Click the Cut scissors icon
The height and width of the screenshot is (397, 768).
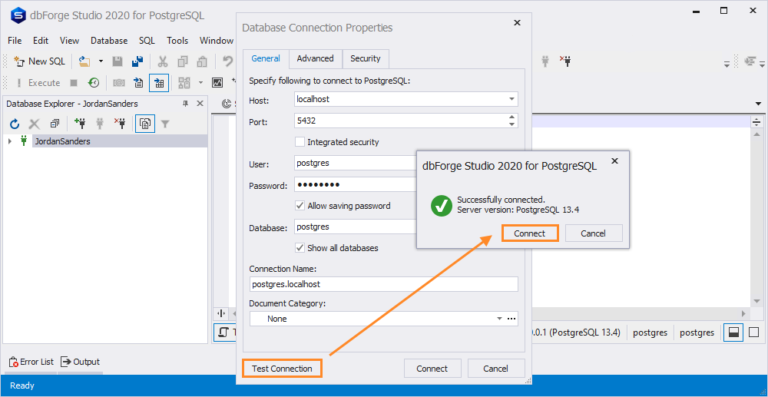click(x=163, y=61)
